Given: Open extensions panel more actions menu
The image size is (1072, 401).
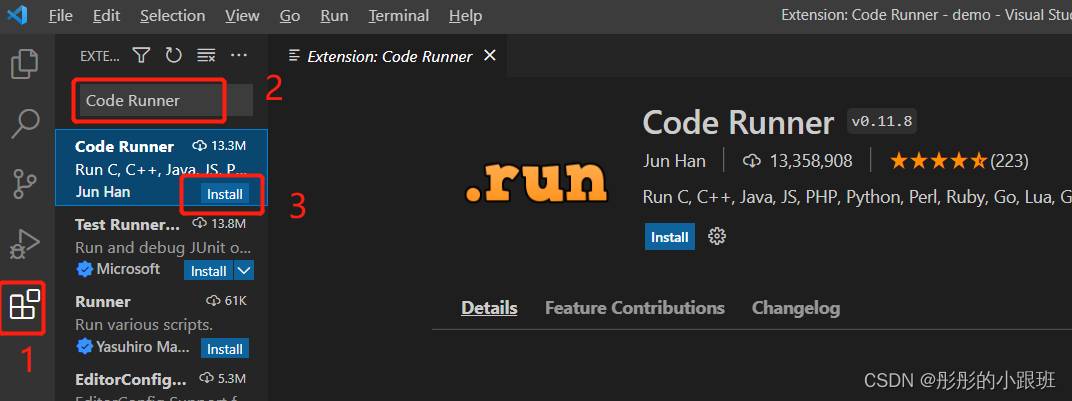Looking at the screenshot, I should 239,55.
